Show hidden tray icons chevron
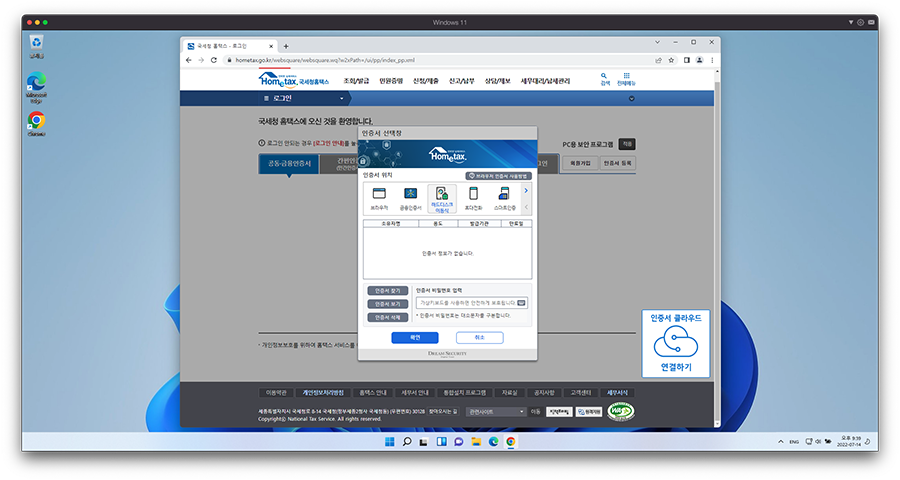 (781, 442)
